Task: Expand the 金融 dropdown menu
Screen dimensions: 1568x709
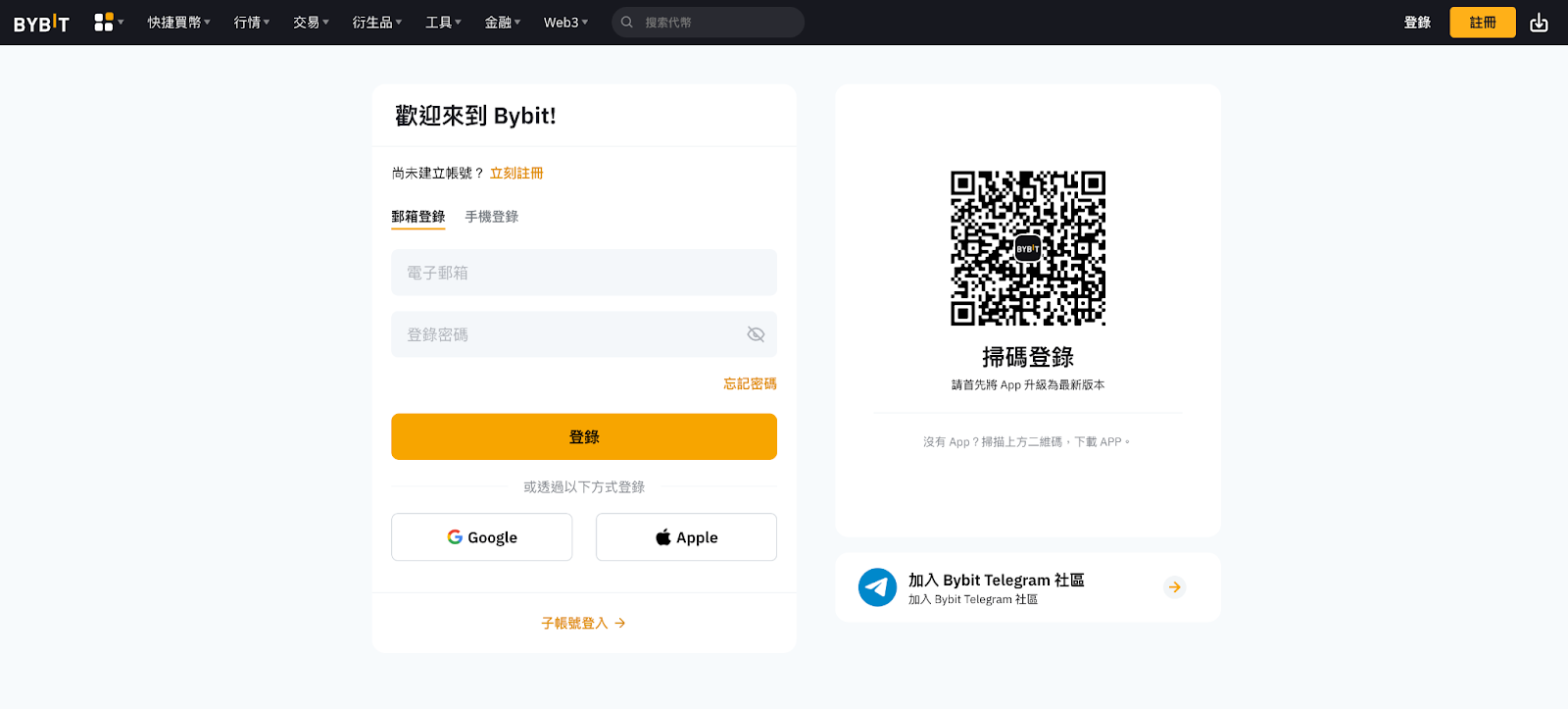Action: pos(503,23)
